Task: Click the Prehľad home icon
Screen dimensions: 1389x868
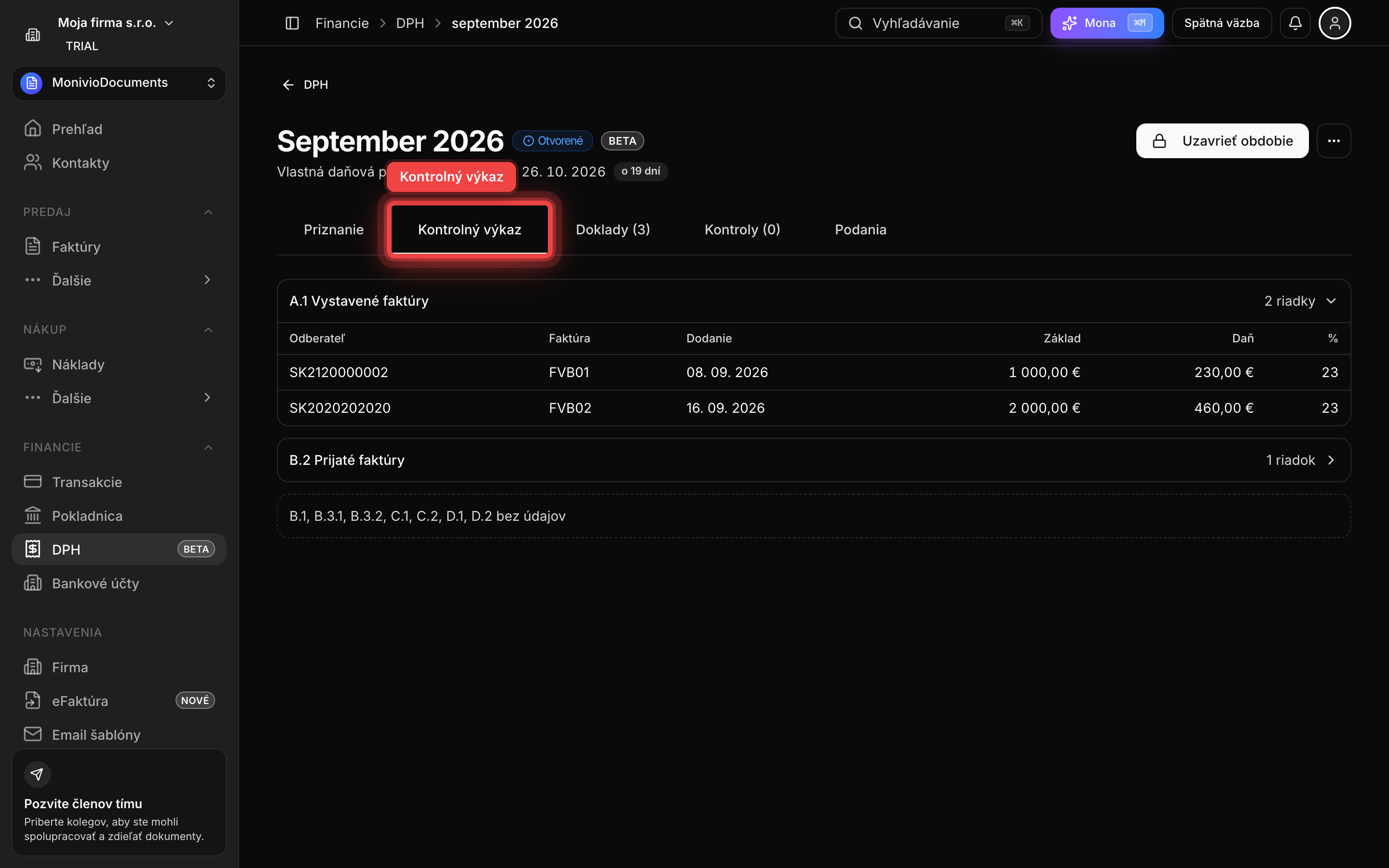Action: tap(33, 129)
